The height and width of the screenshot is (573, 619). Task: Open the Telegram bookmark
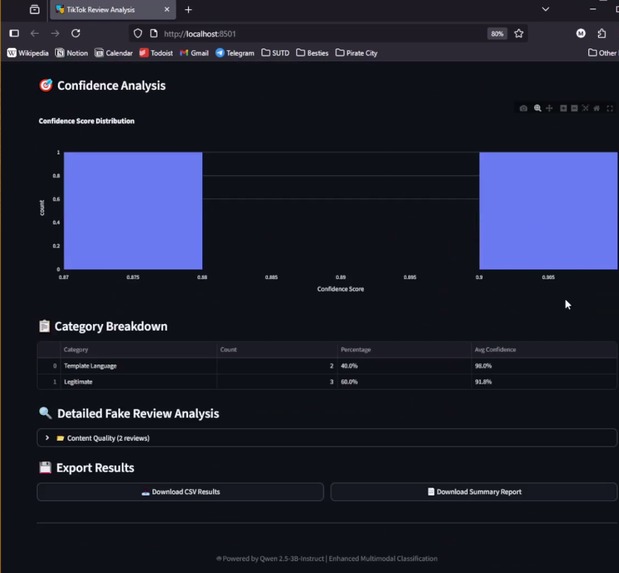click(x=235, y=53)
